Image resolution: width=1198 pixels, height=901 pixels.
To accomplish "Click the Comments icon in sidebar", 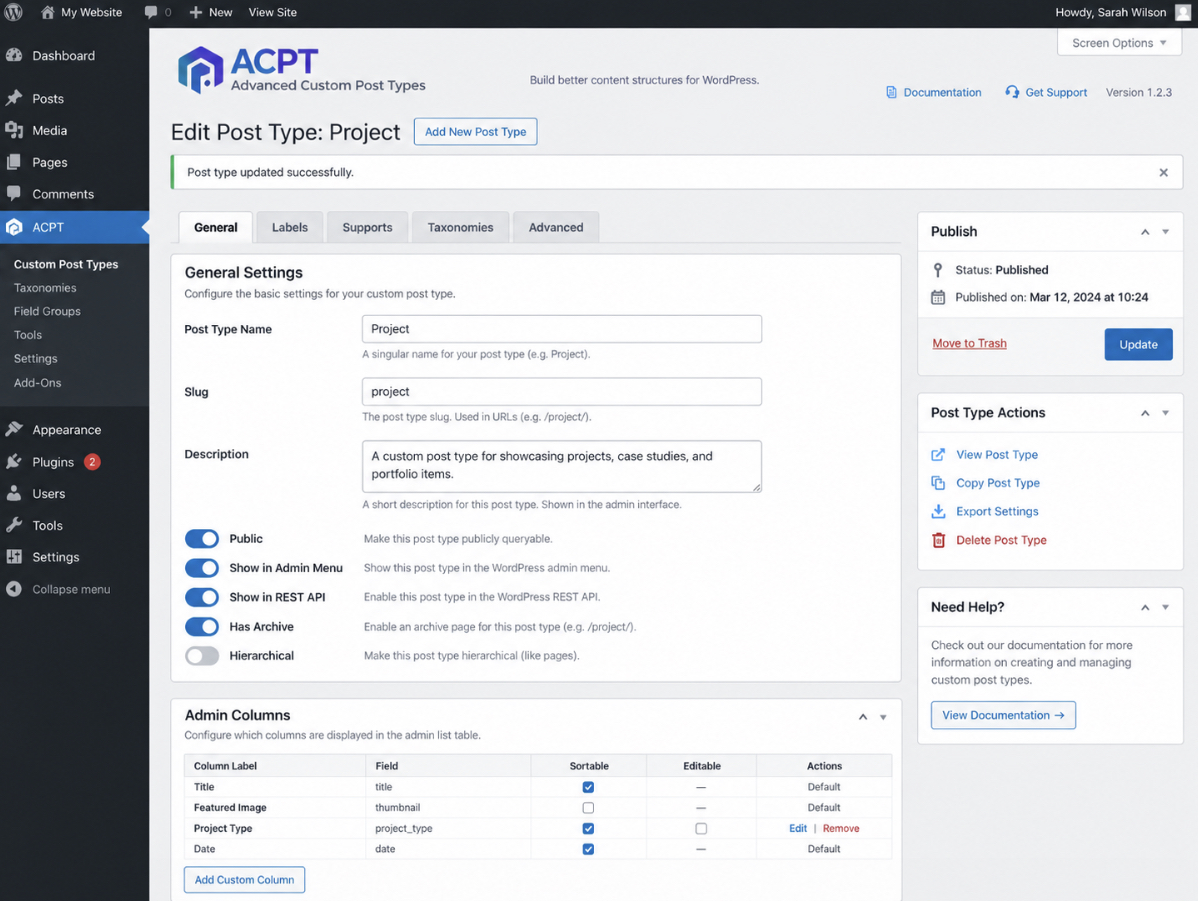I will pyautogui.click(x=14, y=193).
